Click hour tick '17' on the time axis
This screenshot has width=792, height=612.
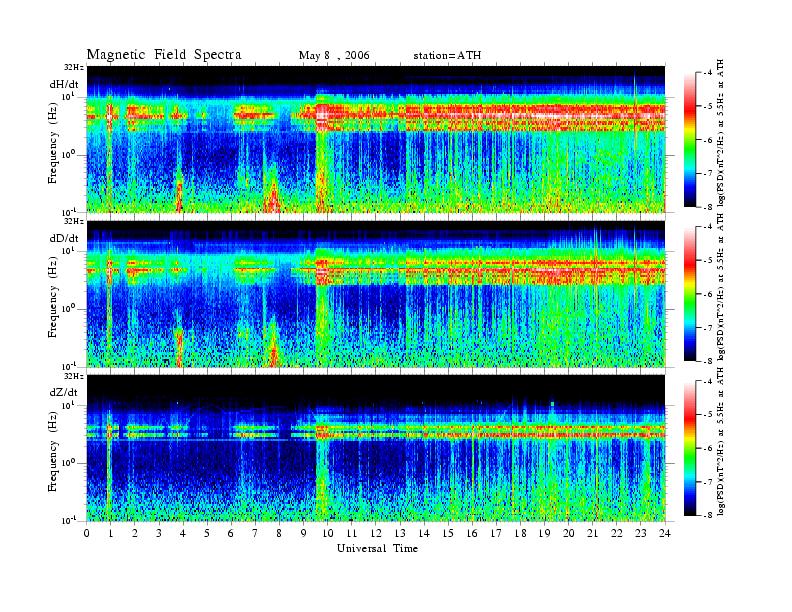pyautogui.click(x=497, y=534)
